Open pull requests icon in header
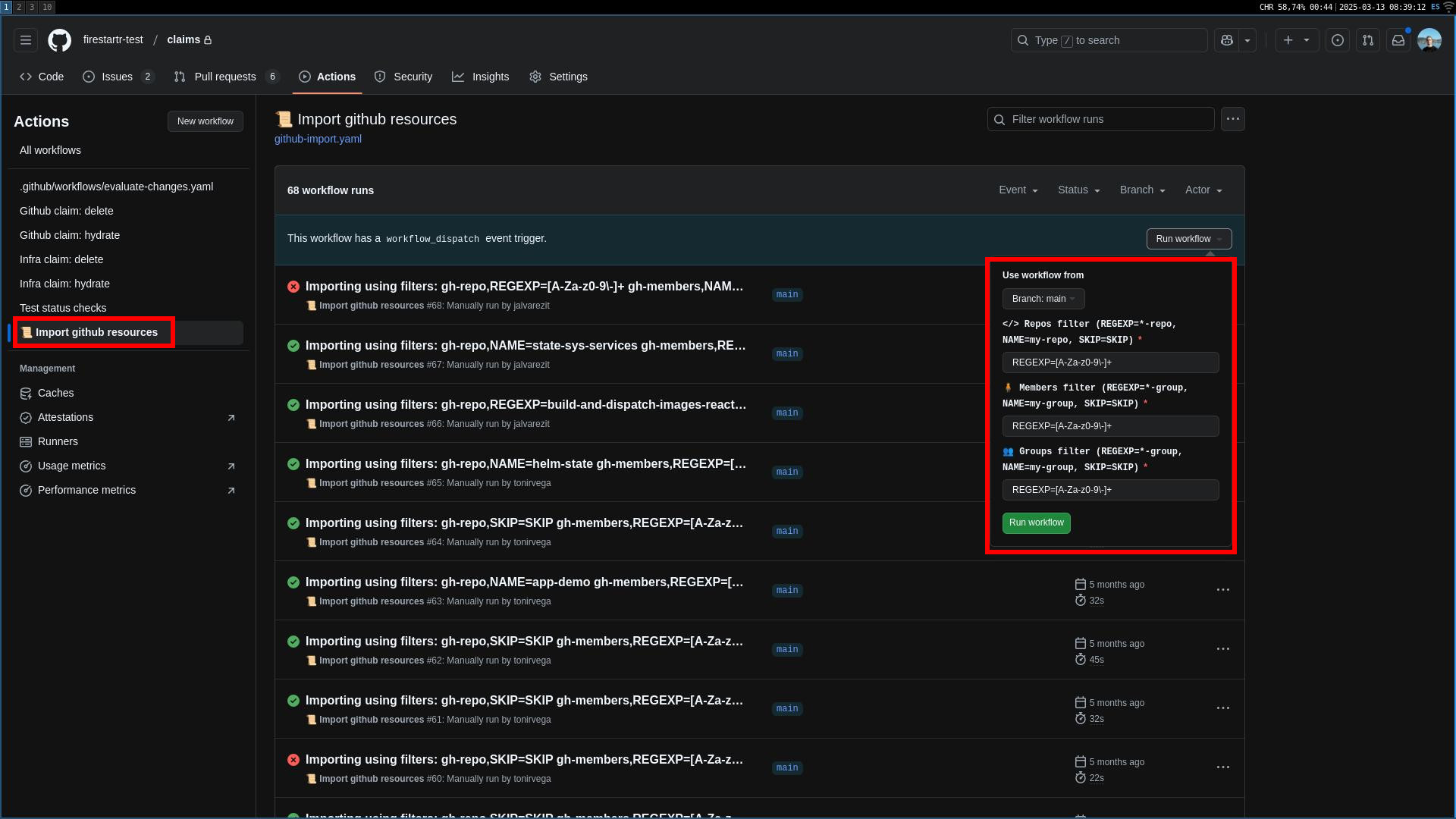The height and width of the screenshot is (819, 1456). [x=1368, y=40]
